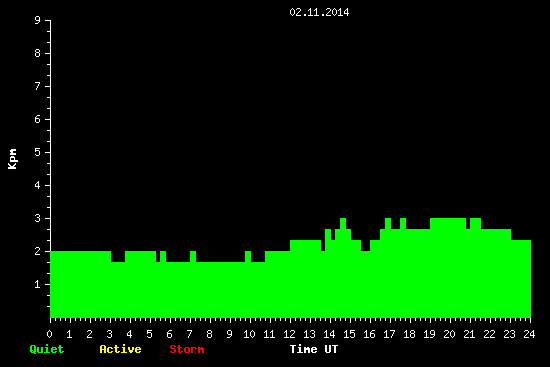This screenshot has width=550, height=367.
Task: Click the Kpm vertical axis label
Action: tap(13, 159)
